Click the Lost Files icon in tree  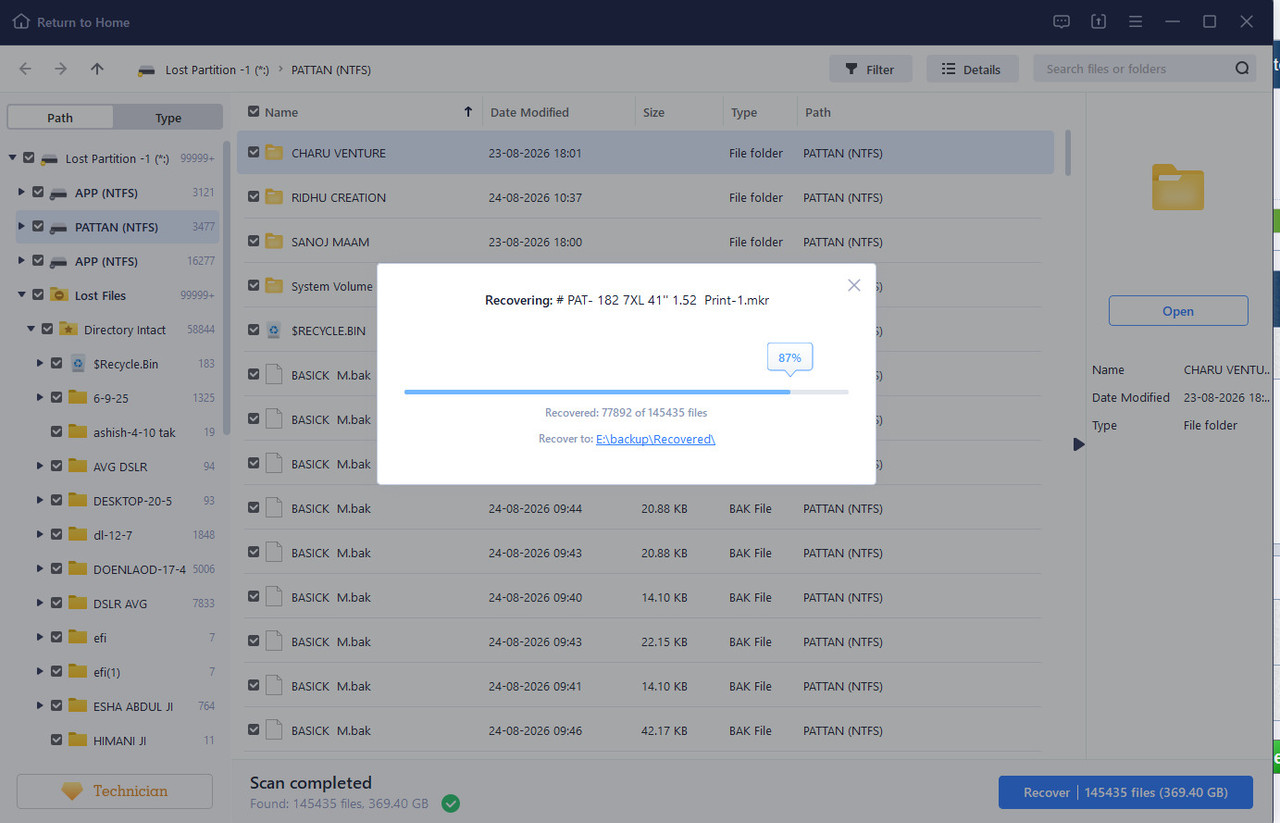click(60, 295)
